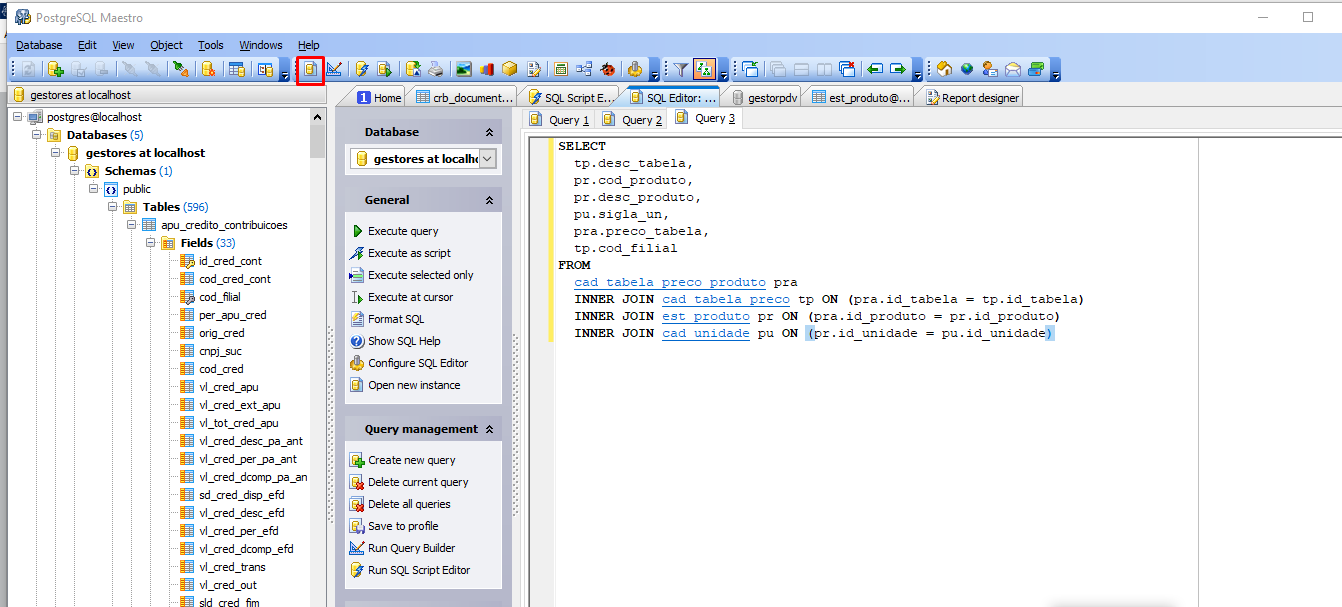1342x607 pixels.
Task: Collapse the General panel section
Action: pos(489,200)
